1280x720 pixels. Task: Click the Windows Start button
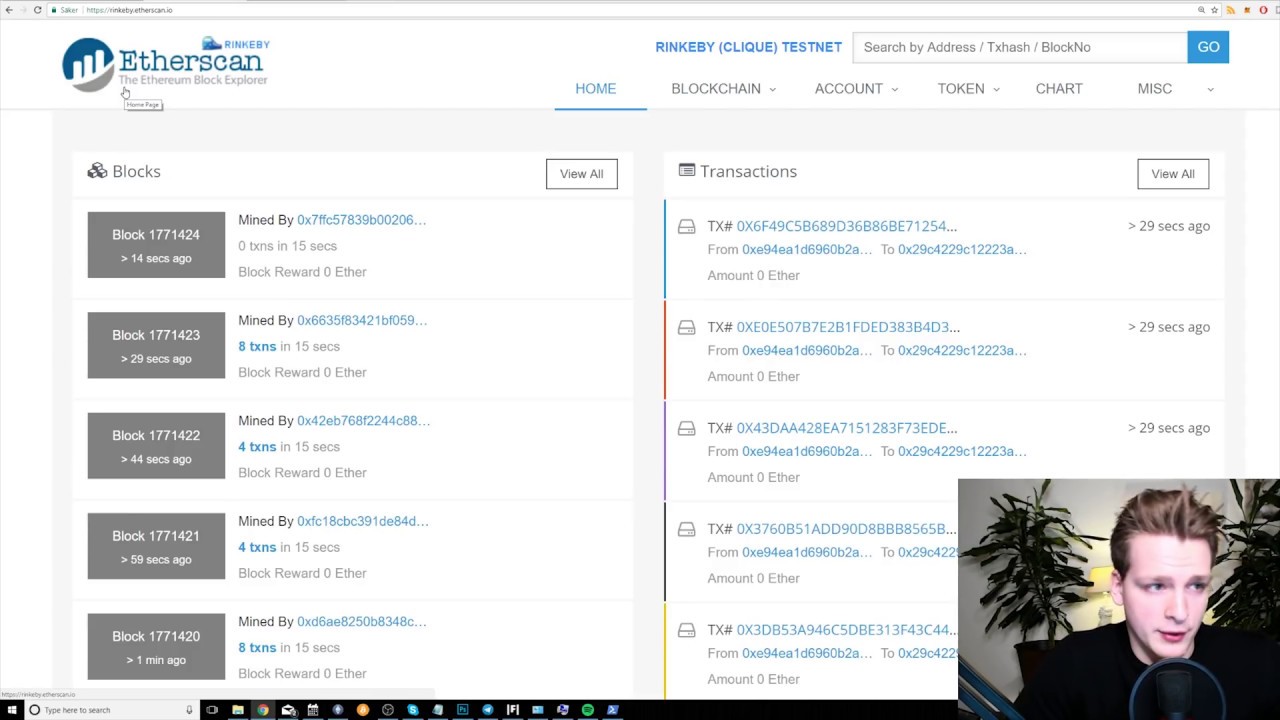tap(12, 710)
